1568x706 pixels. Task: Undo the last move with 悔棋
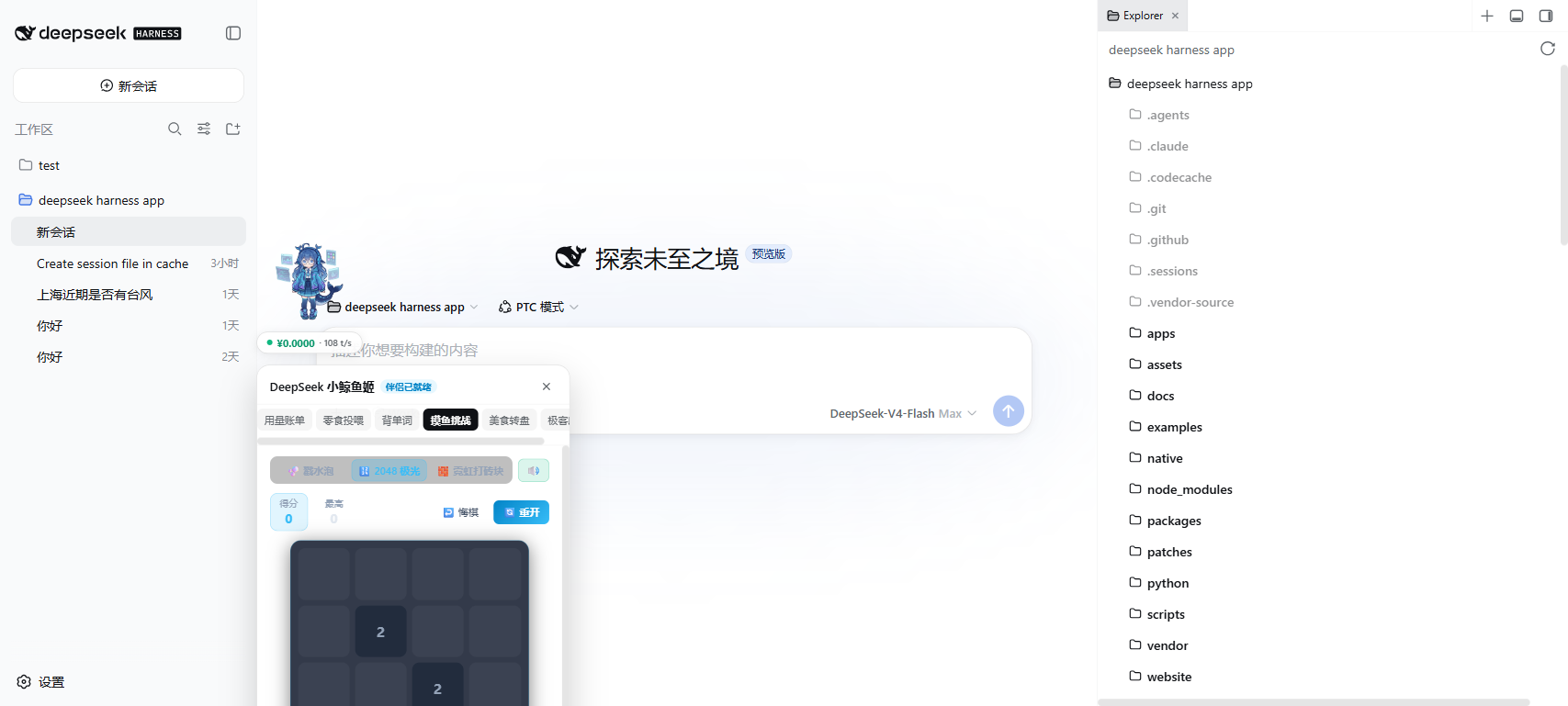[461, 512]
